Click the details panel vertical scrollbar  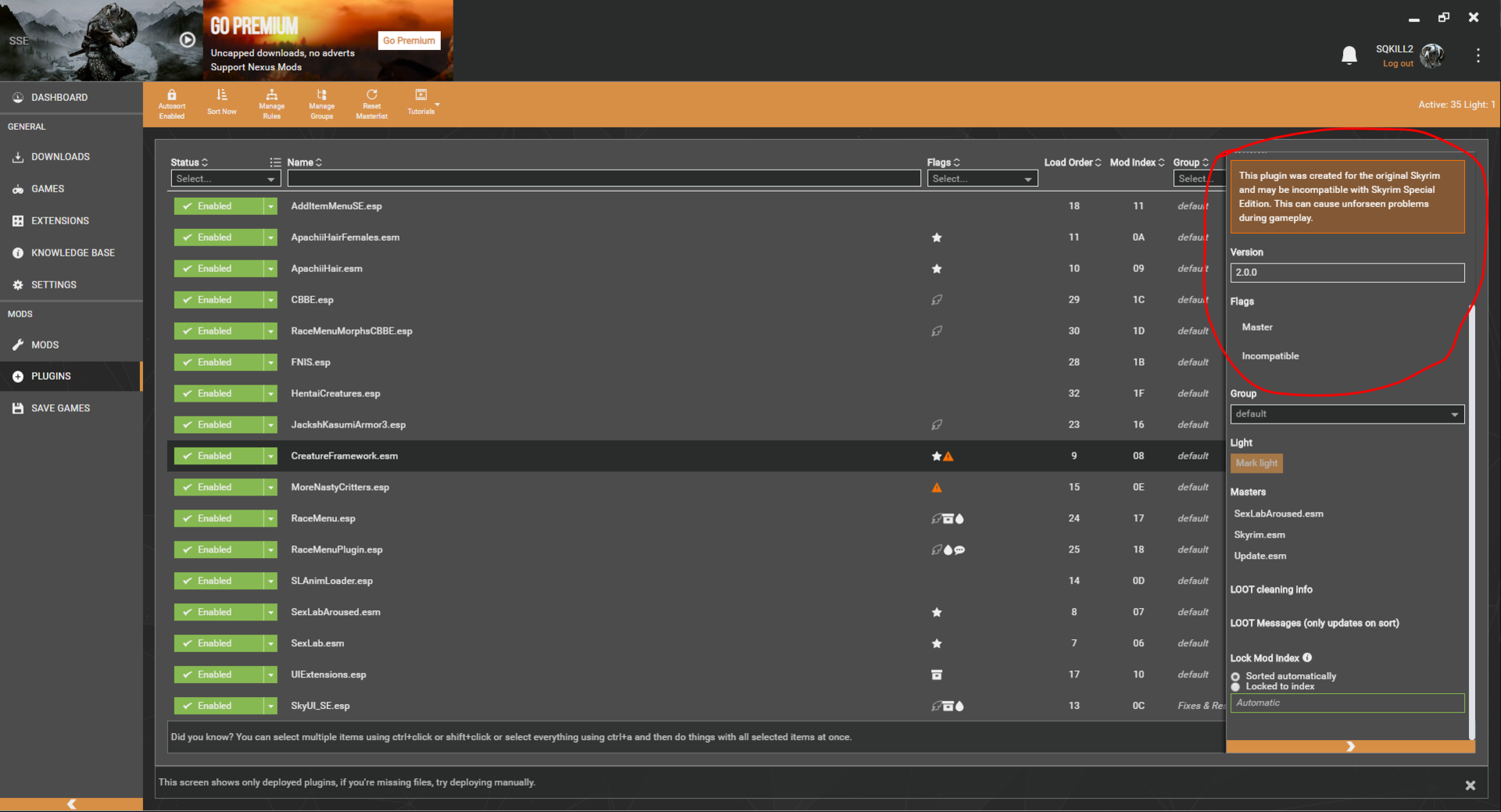coord(1472,522)
